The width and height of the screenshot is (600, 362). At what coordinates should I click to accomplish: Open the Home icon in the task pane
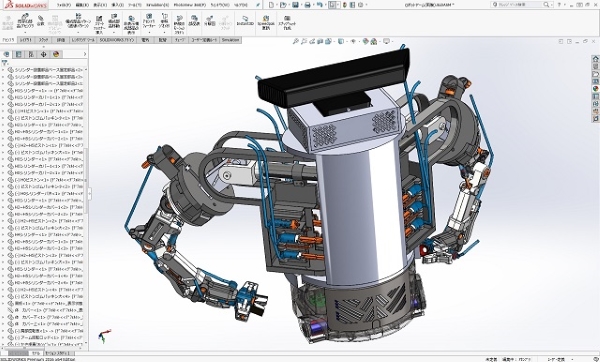point(595,59)
